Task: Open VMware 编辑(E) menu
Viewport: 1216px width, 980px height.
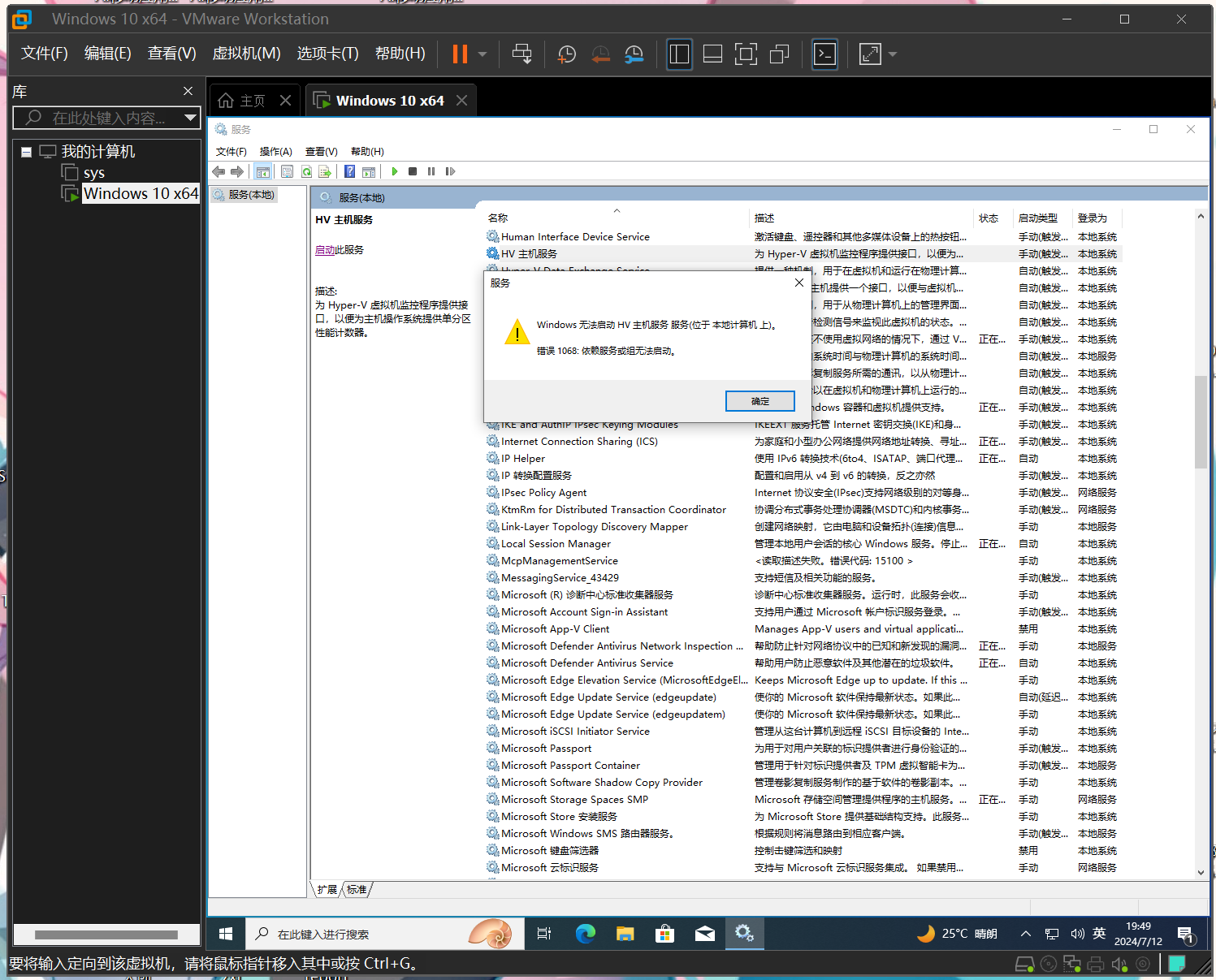Action: 107,54
